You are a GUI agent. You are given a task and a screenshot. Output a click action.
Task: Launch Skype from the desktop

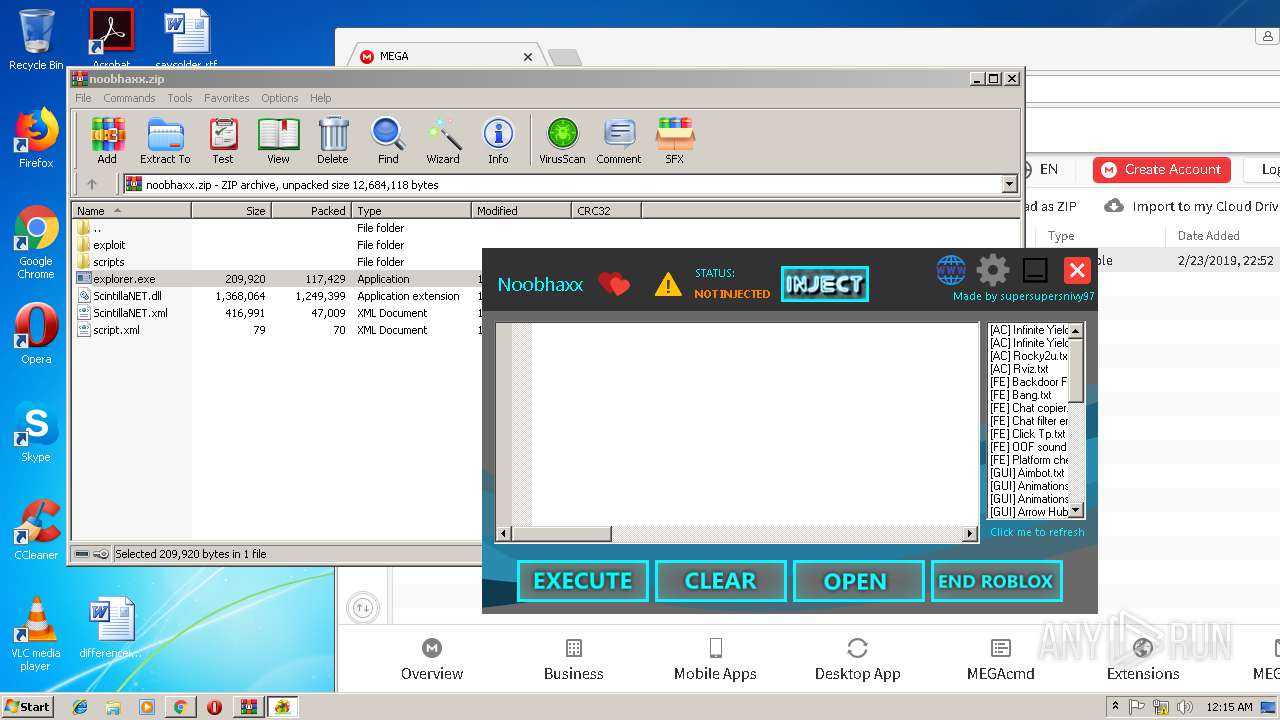(x=36, y=432)
